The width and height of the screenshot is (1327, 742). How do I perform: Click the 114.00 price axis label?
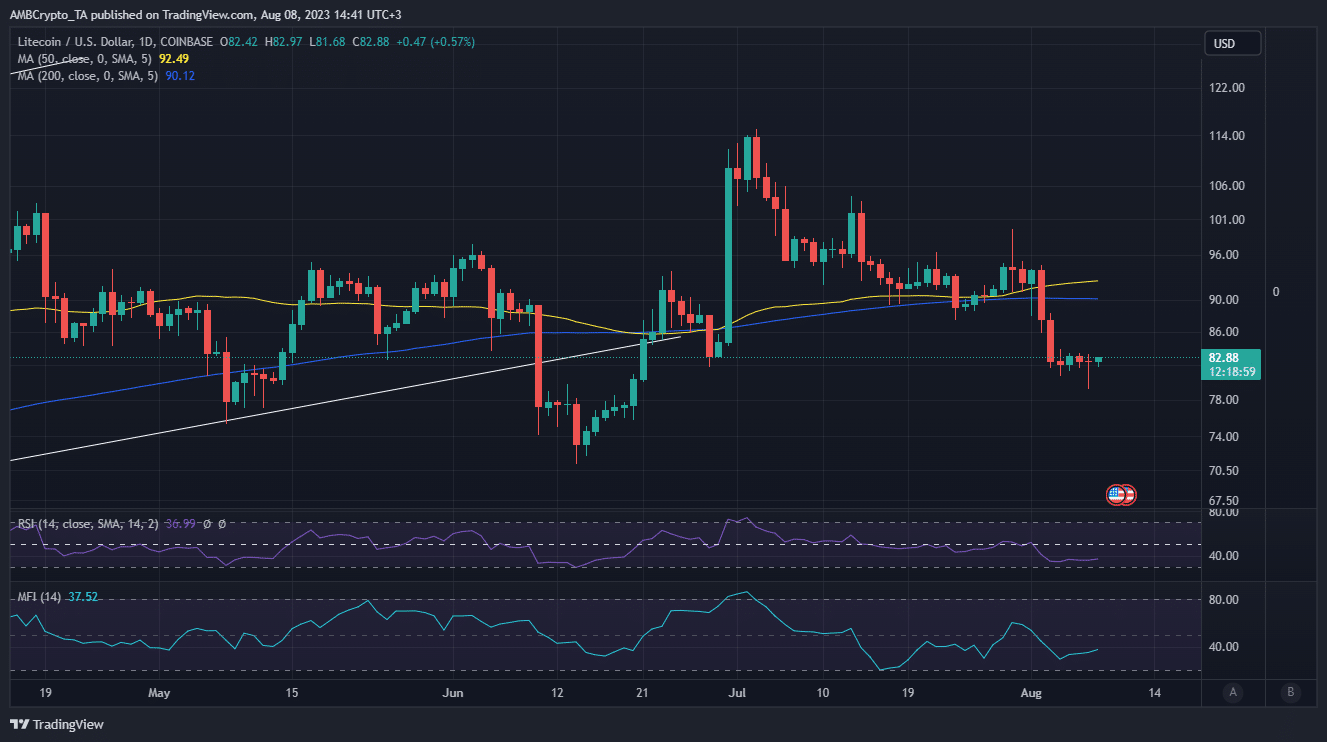pyautogui.click(x=1225, y=136)
